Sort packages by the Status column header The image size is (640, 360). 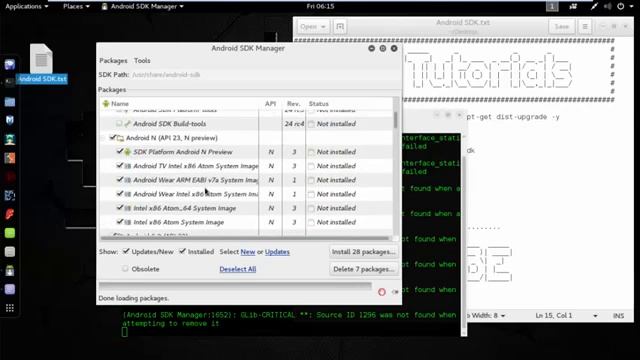[x=349, y=104]
